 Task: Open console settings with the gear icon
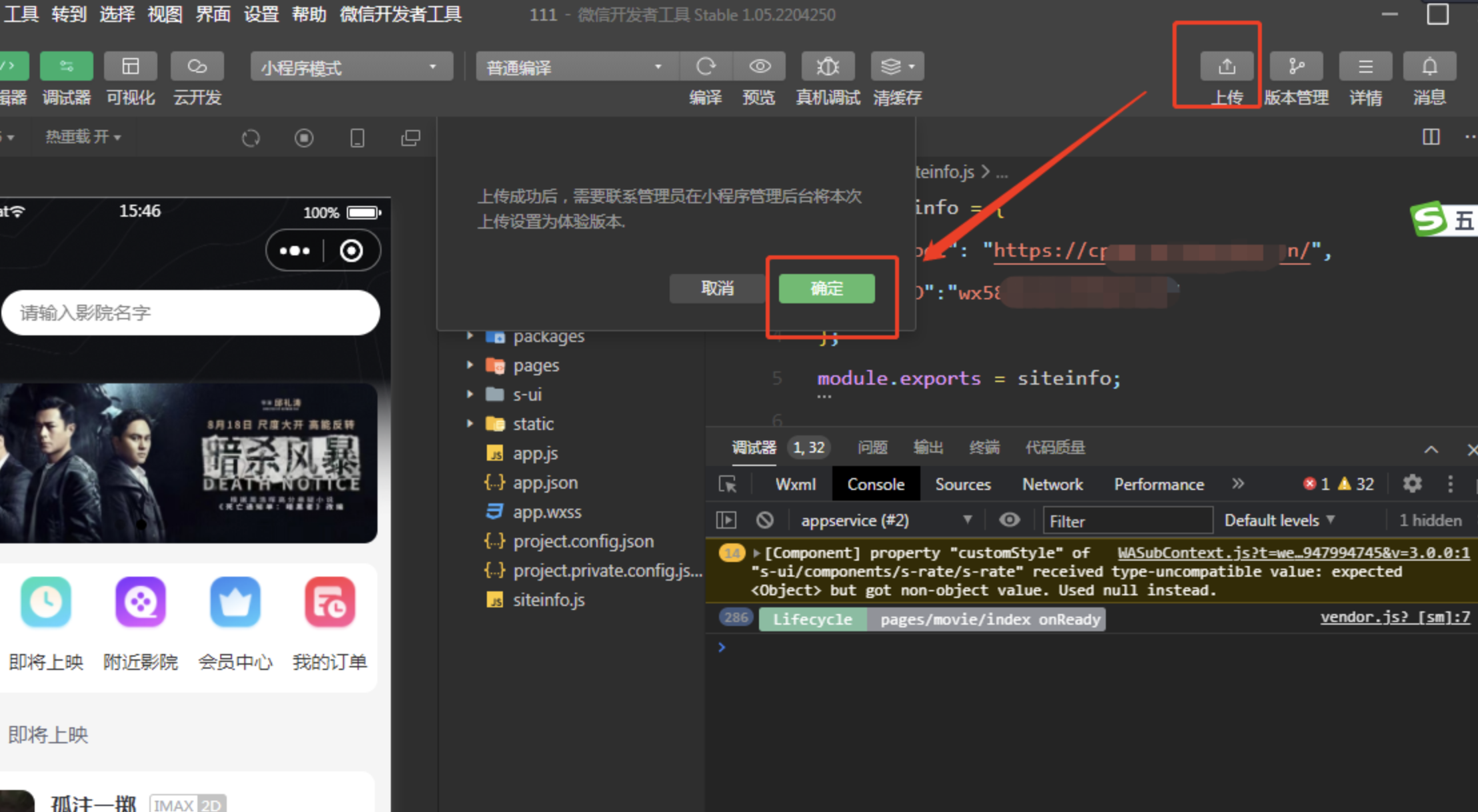pyautogui.click(x=1413, y=484)
